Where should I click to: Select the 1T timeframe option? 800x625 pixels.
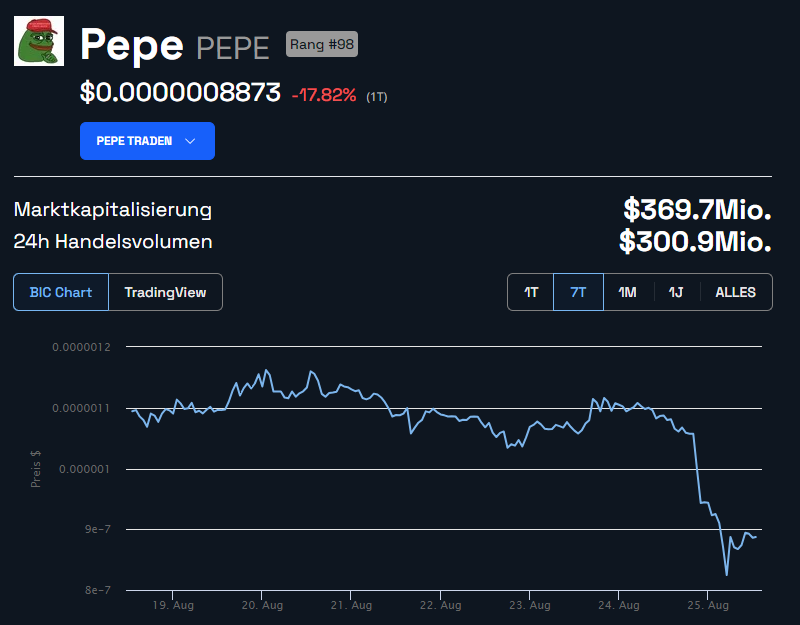tap(530, 292)
